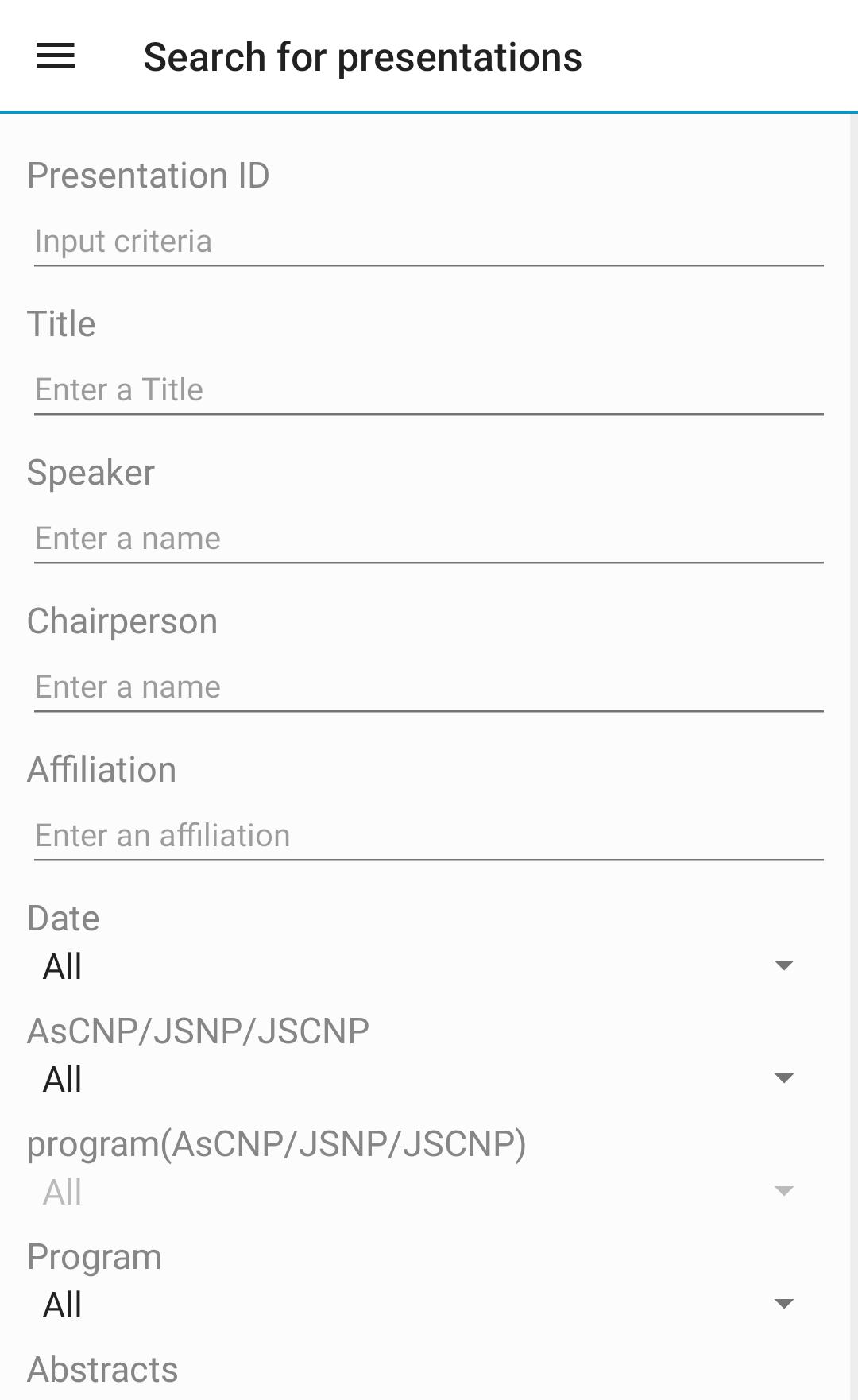Viewport: 858px width, 1400px height.
Task: Open the Date dropdown
Action: [413, 967]
